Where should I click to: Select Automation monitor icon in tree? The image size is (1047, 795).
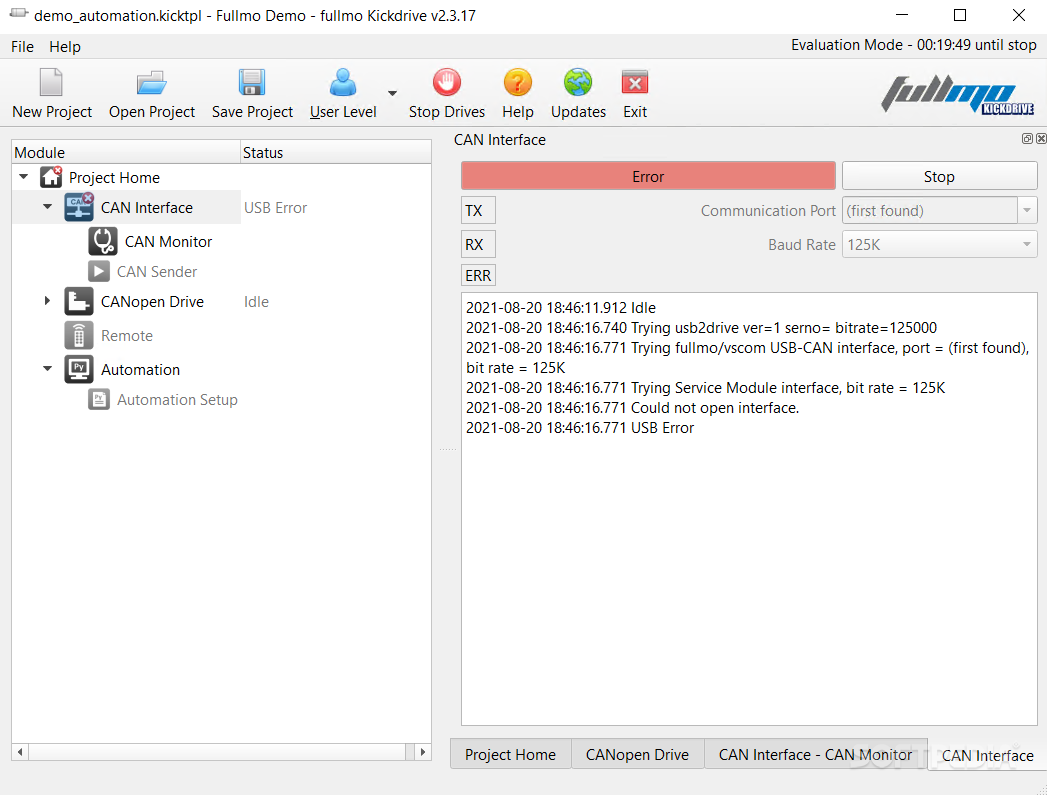tap(79, 369)
